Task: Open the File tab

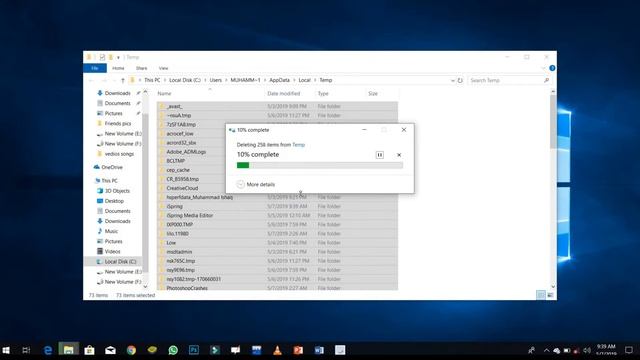Action: click(x=95, y=68)
